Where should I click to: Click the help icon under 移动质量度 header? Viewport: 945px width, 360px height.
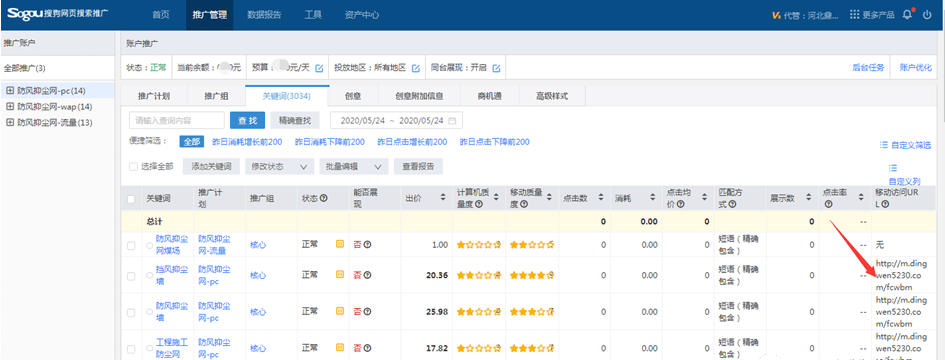pos(524,204)
